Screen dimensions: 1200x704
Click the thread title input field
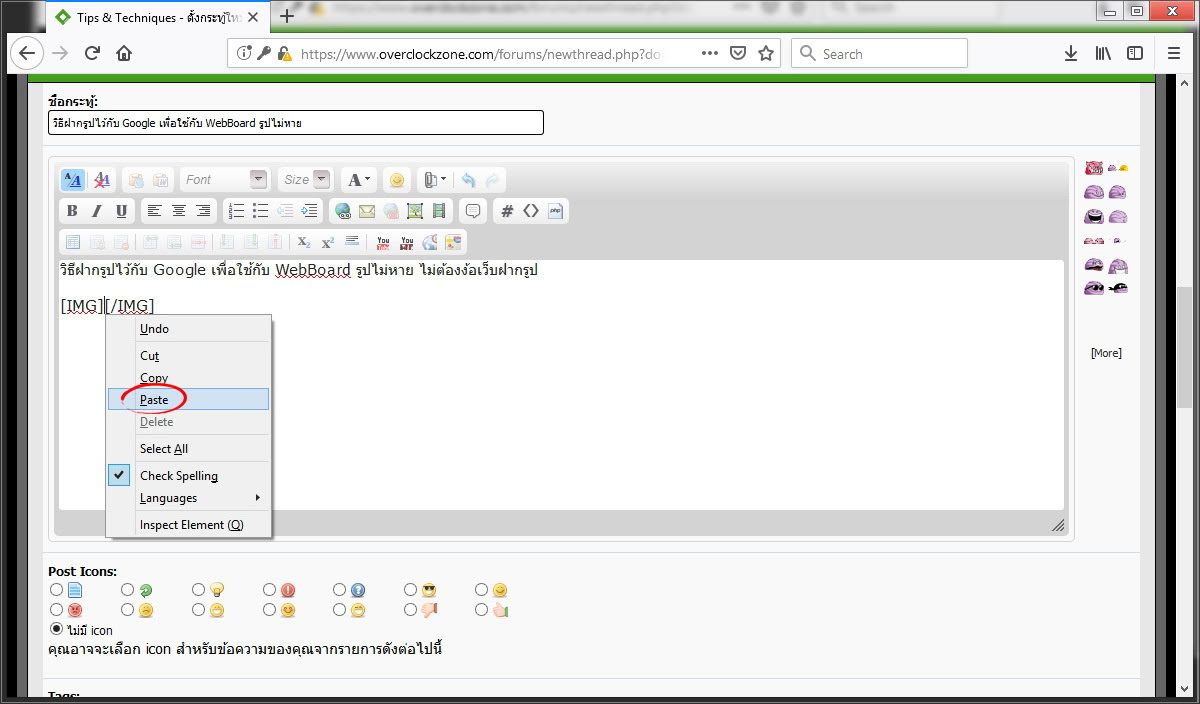(x=296, y=123)
